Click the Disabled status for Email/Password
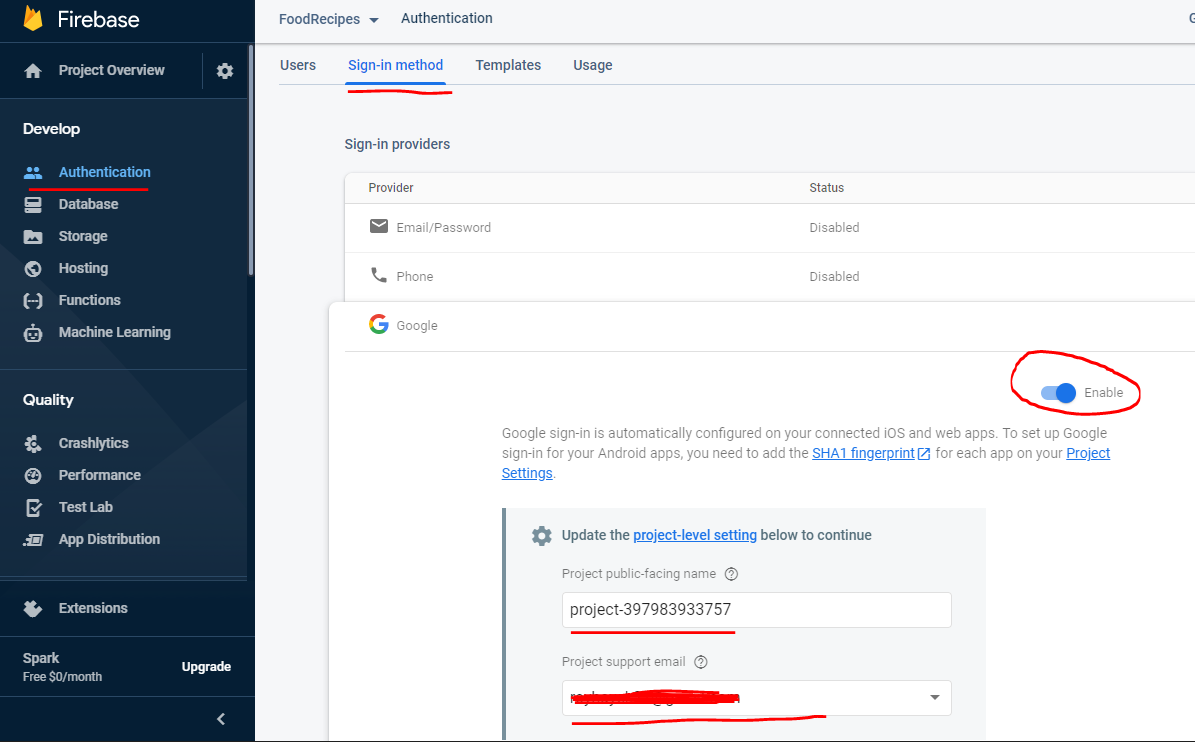This screenshot has height=742, width=1195. [x=835, y=228]
